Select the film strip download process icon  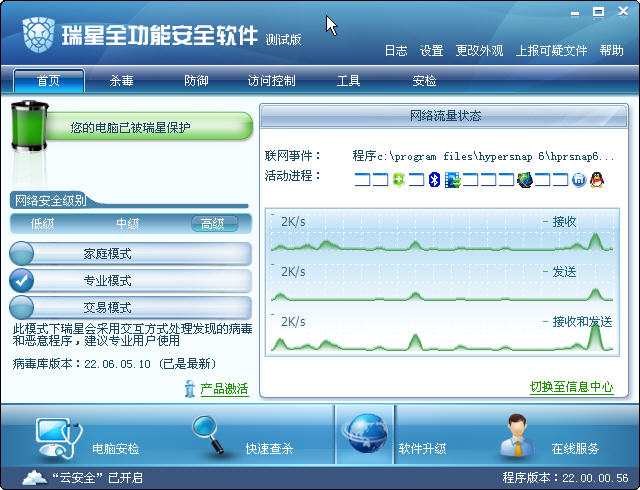(453, 180)
